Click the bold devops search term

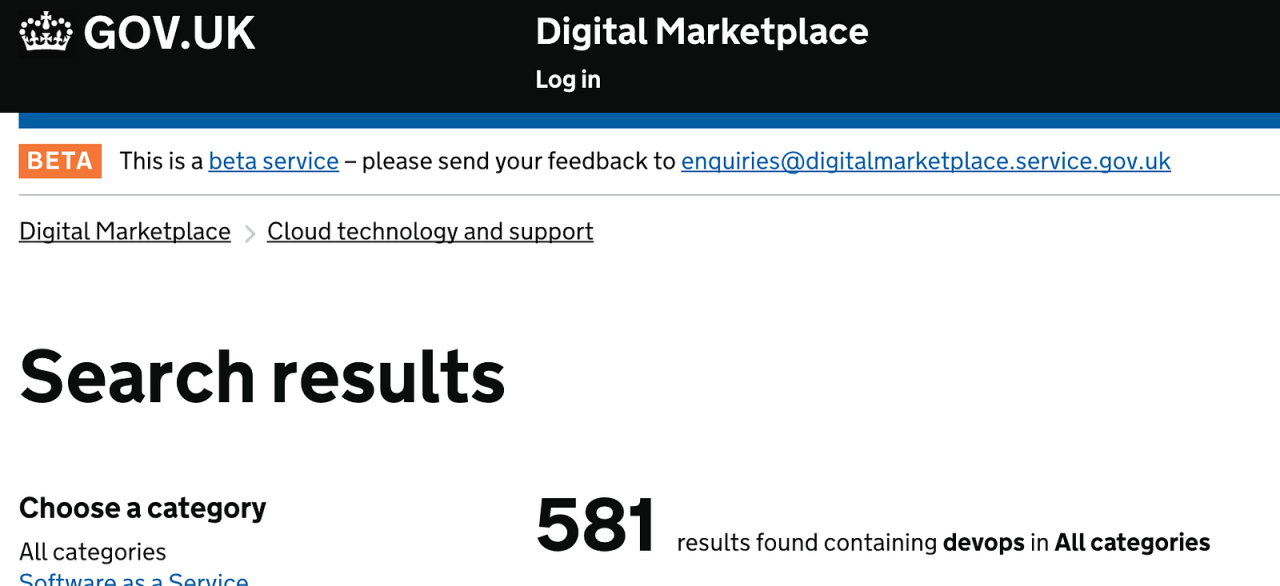pyautogui.click(x=983, y=543)
